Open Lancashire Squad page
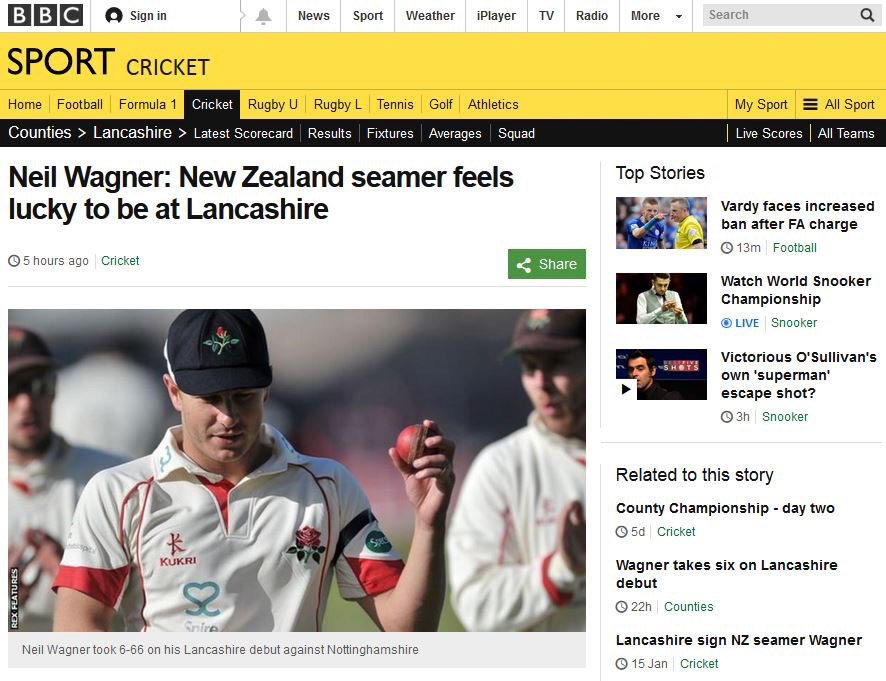This screenshot has height=681, width=886. tap(516, 133)
